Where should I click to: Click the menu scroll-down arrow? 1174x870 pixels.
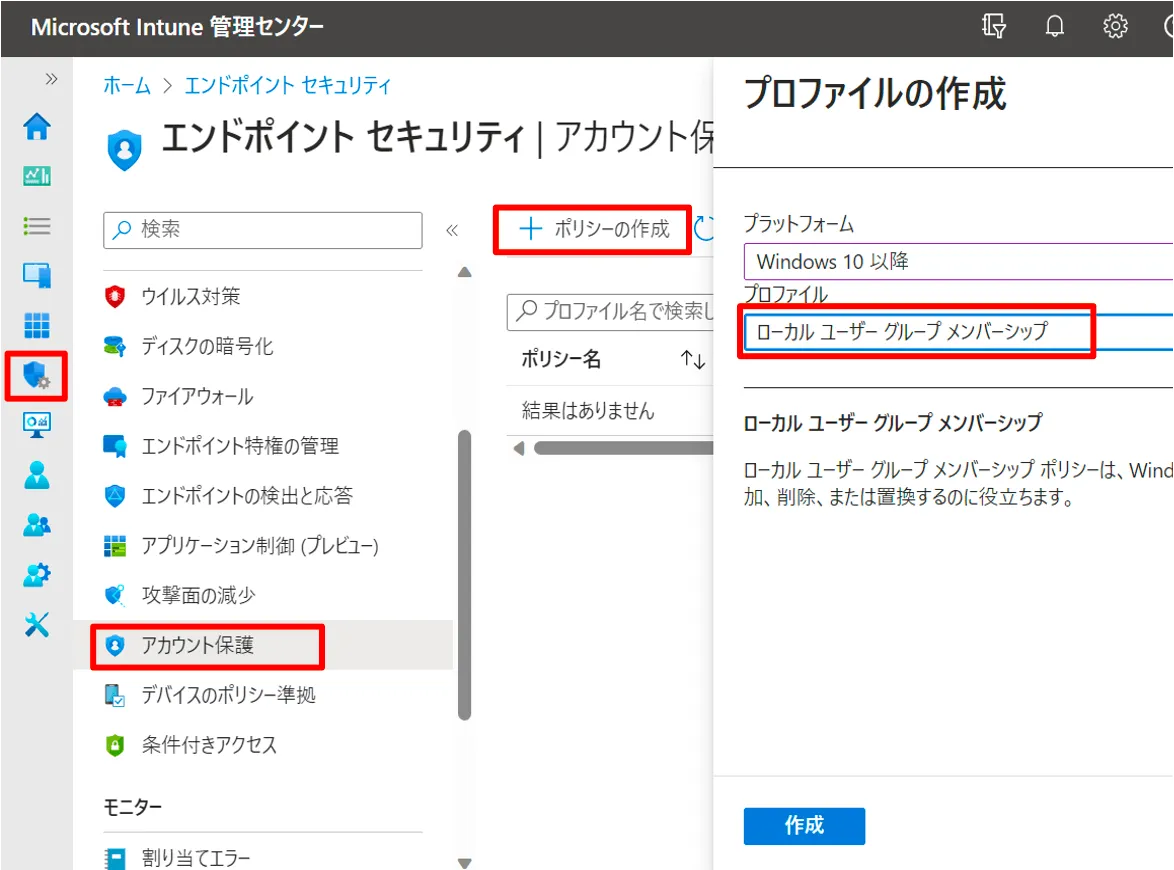[x=464, y=863]
